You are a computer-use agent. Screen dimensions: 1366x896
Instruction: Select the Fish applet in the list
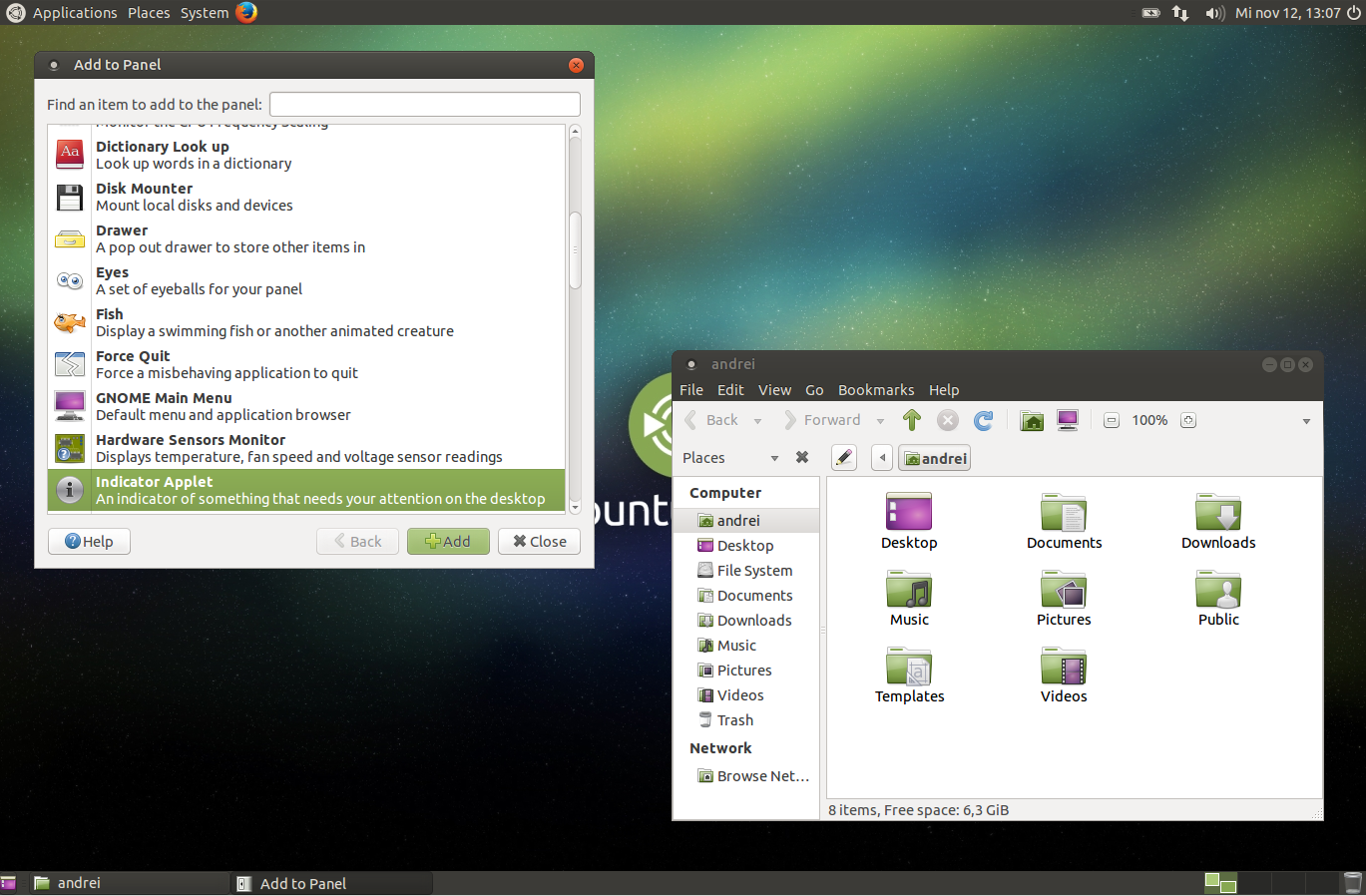pos(306,322)
